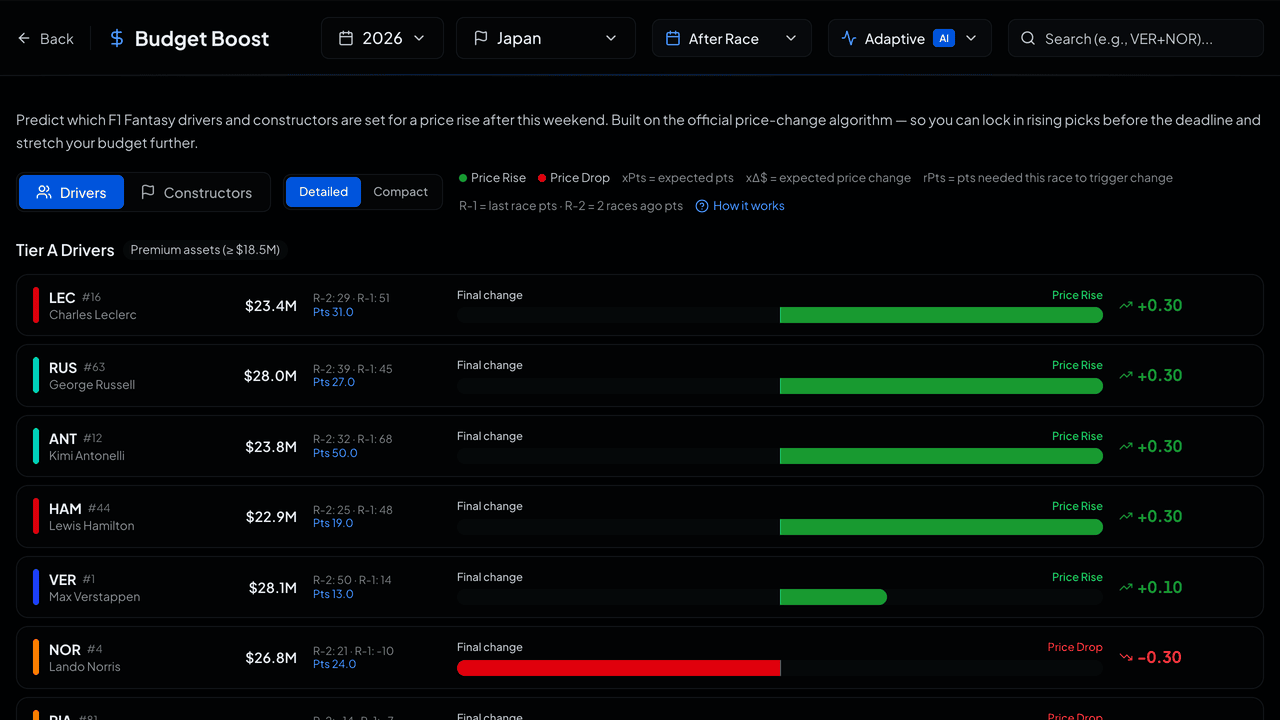Click the How it works help icon
The height and width of the screenshot is (720, 1280).
702,206
